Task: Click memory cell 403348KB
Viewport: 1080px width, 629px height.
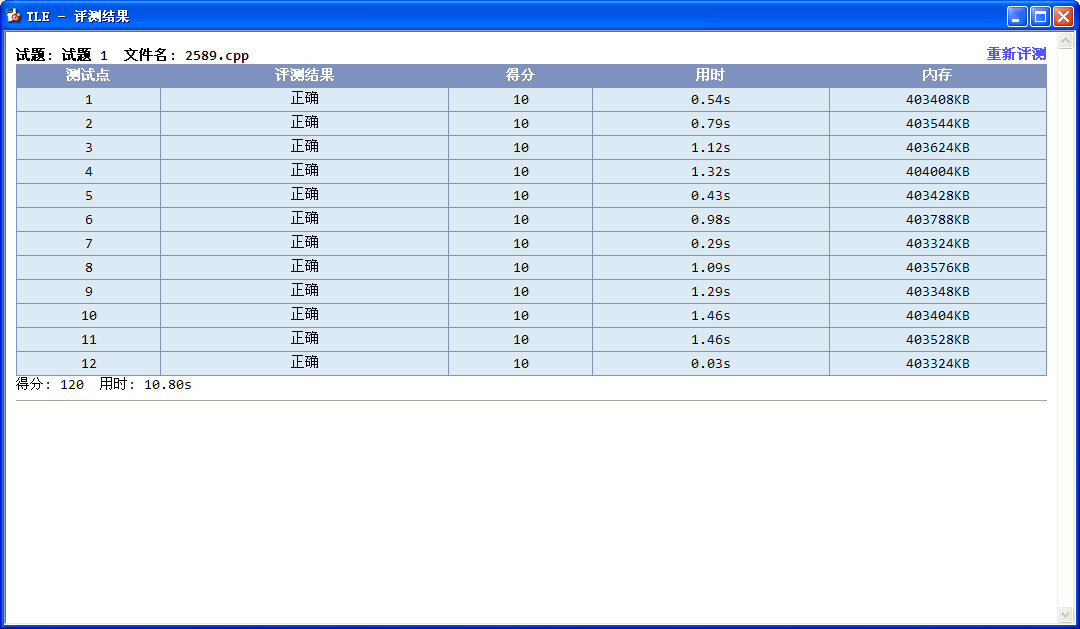Action: pos(937,292)
